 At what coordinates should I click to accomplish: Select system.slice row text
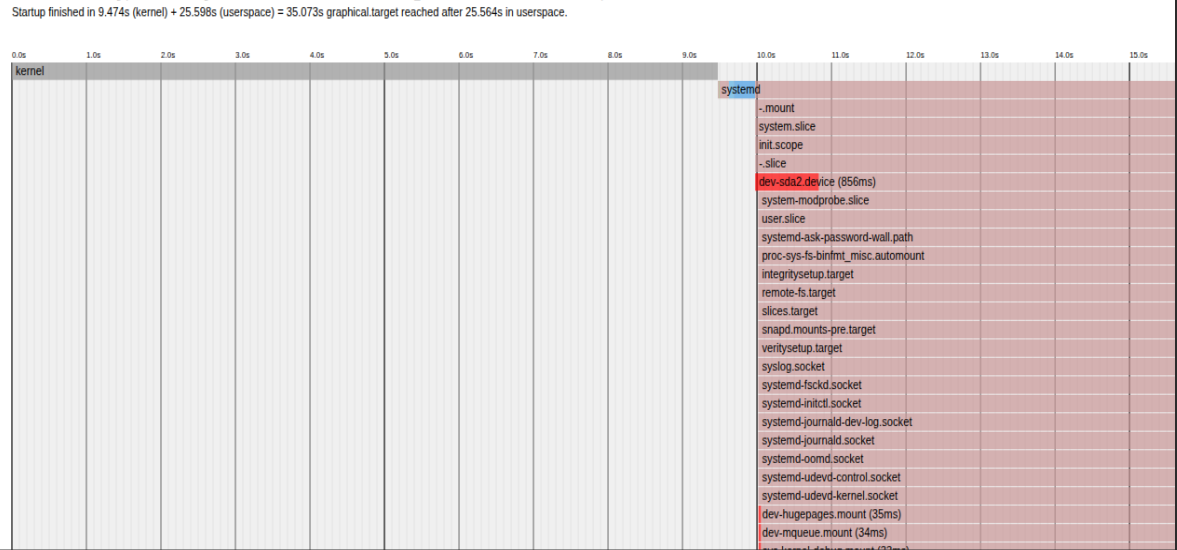pos(787,127)
